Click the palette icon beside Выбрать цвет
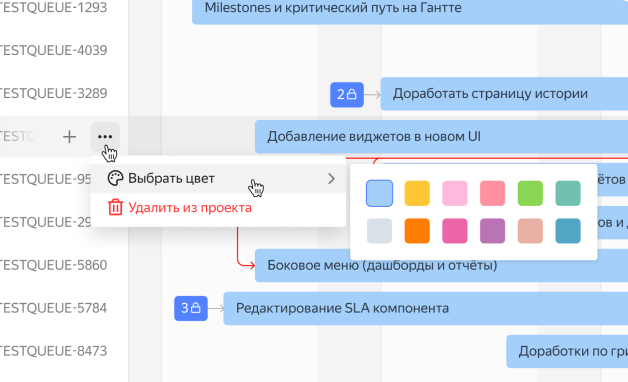This screenshot has width=628, height=382. (115, 178)
